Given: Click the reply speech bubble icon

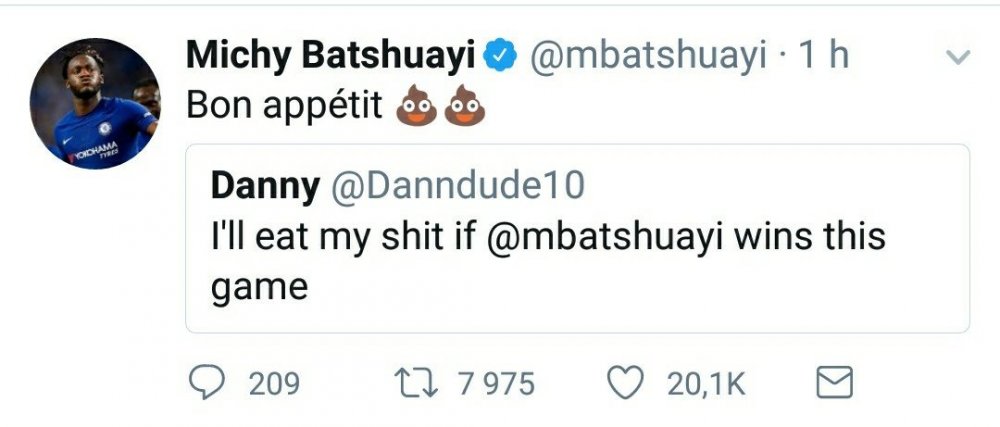Looking at the screenshot, I should [207, 384].
